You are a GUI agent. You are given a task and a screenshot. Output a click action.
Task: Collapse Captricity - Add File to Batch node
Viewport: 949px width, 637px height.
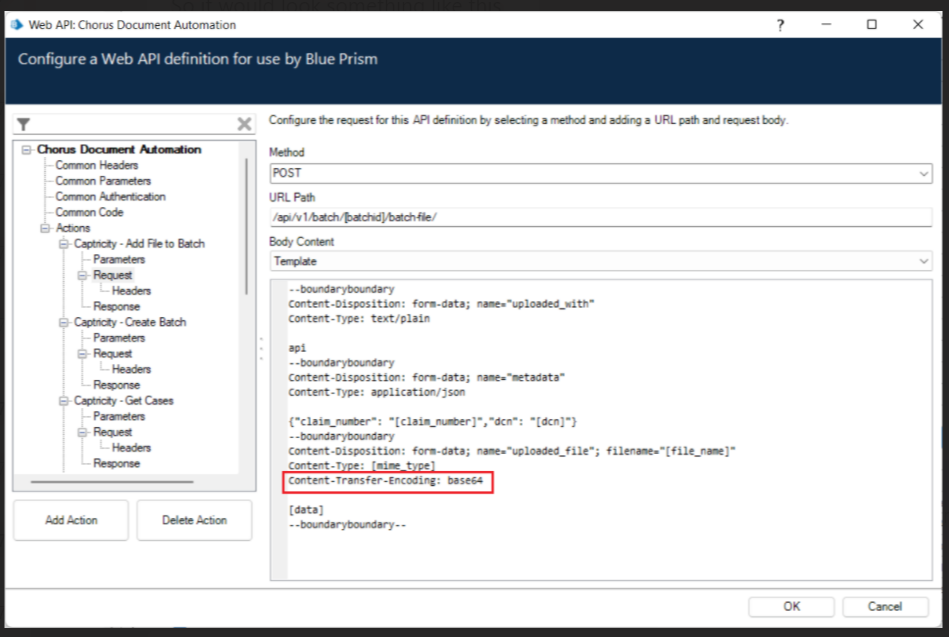pos(64,244)
